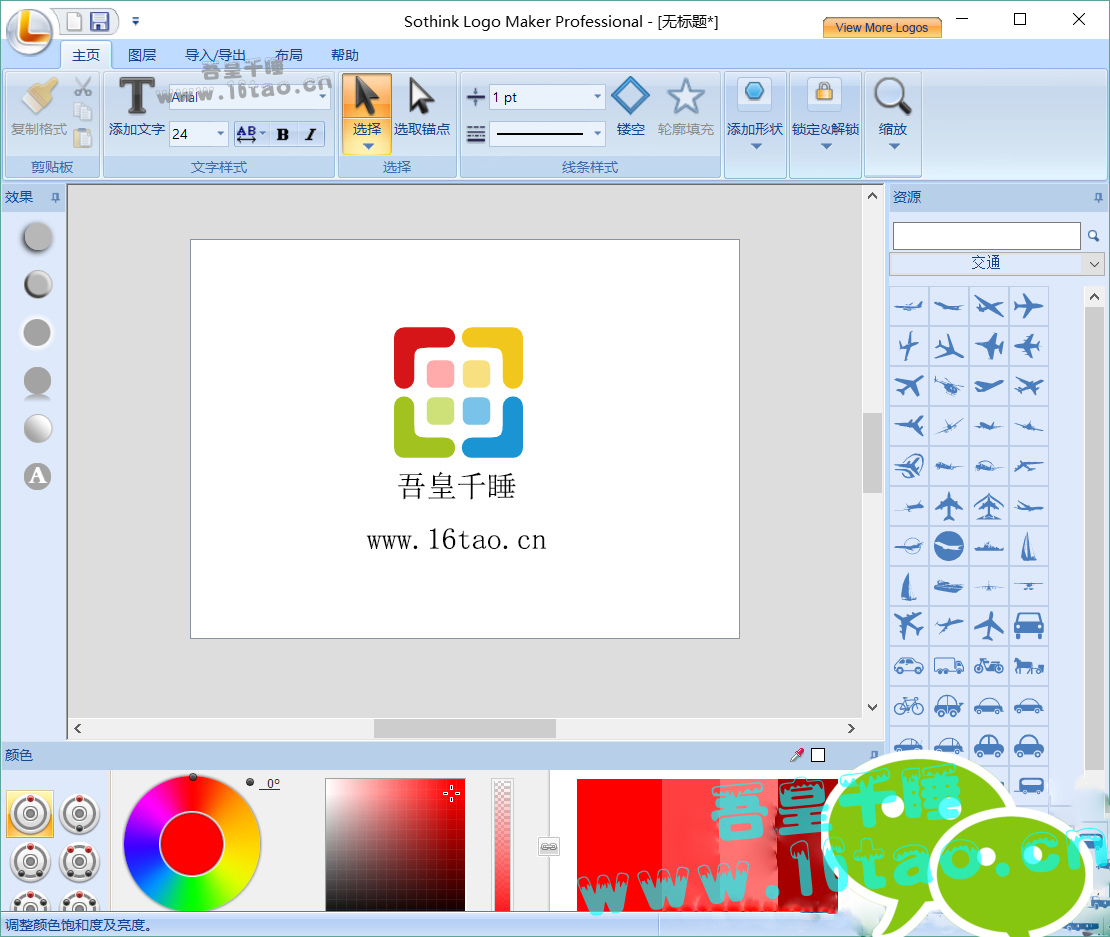The width and height of the screenshot is (1110, 937).
Task: Toggle Italic text formatting
Action: pos(310,134)
